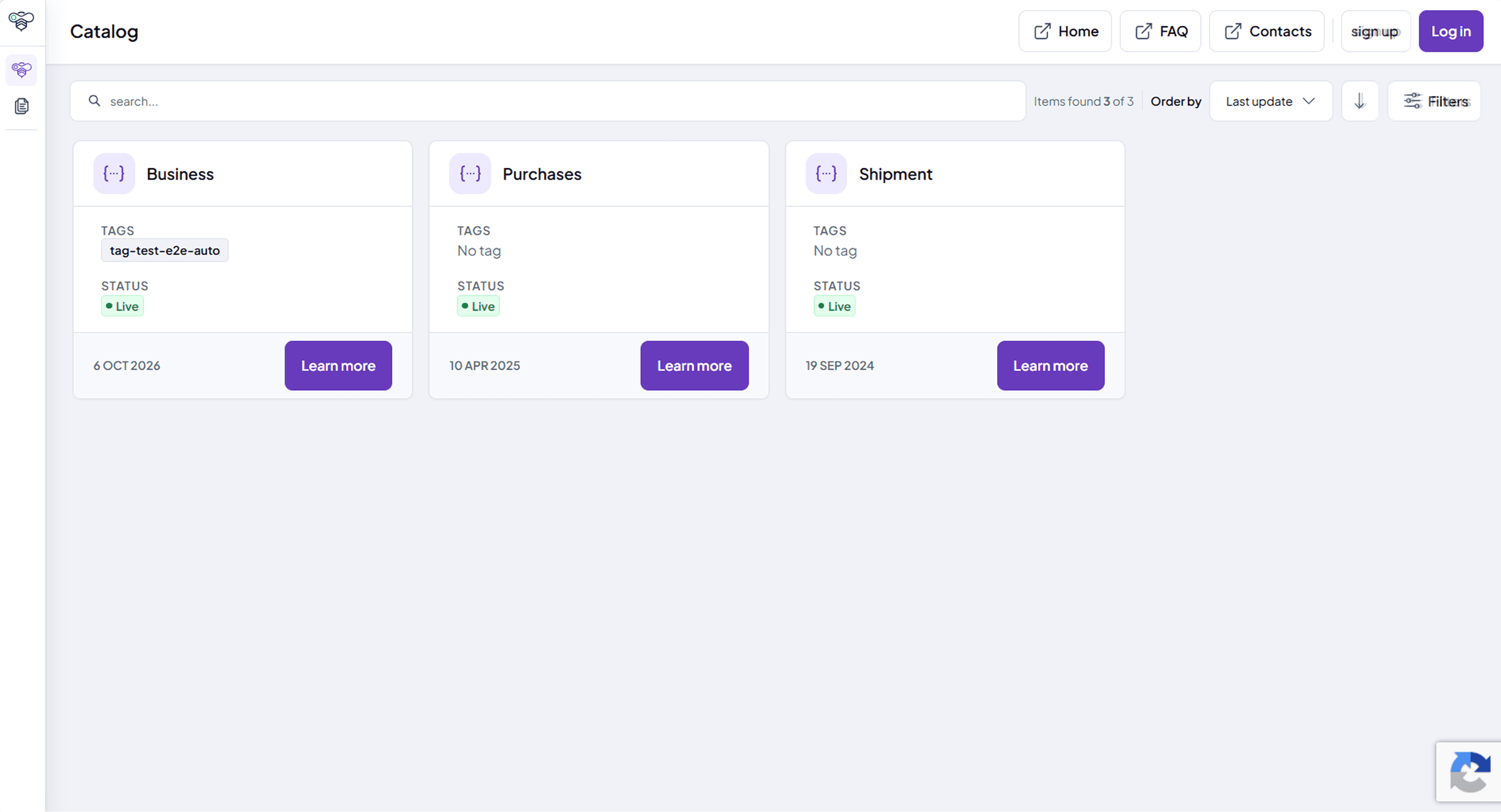Screen dimensions: 1501x812
Task: Click the Live status on Business card
Action: tap(123, 307)
